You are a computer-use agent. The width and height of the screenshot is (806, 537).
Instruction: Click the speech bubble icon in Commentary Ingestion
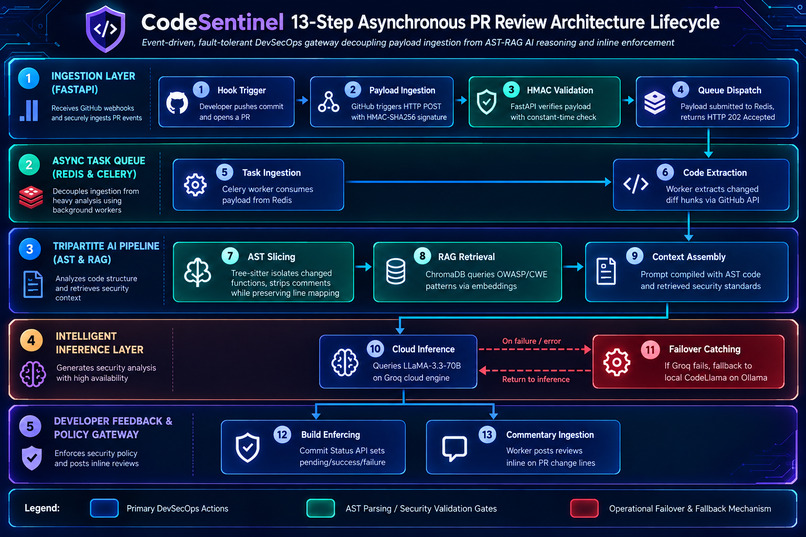click(454, 449)
